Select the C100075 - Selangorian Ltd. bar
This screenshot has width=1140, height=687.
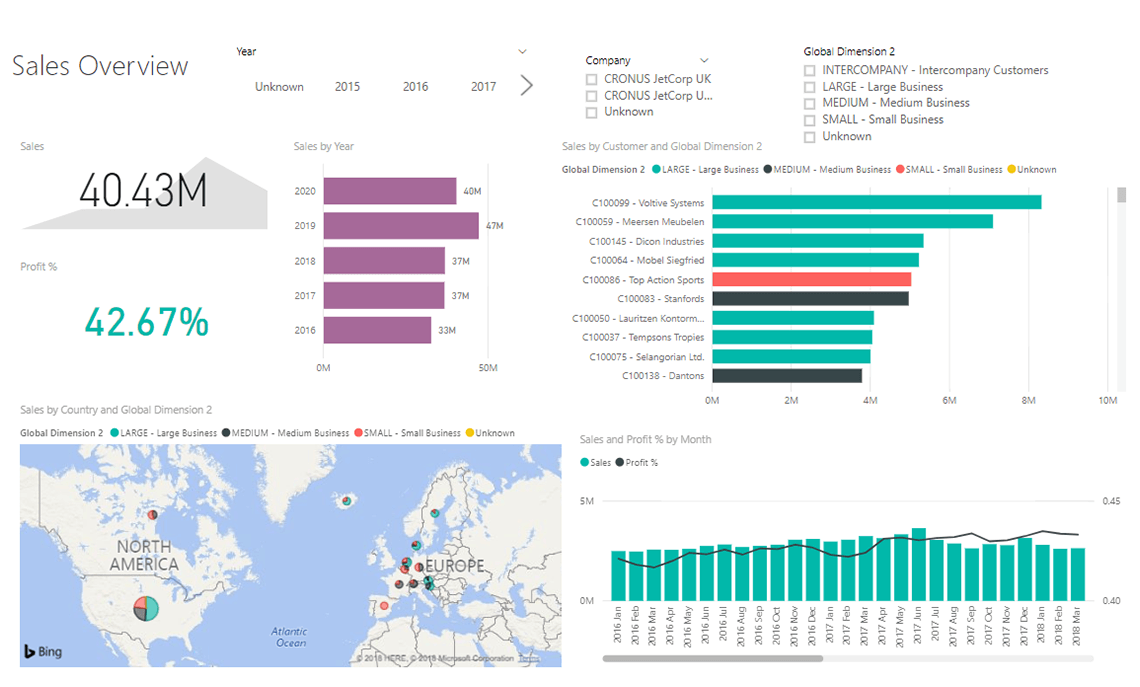click(x=791, y=356)
